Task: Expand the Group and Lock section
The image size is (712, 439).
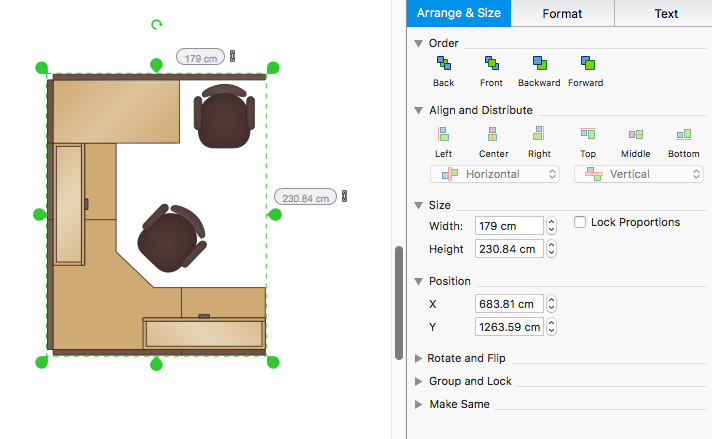Action: pos(418,381)
